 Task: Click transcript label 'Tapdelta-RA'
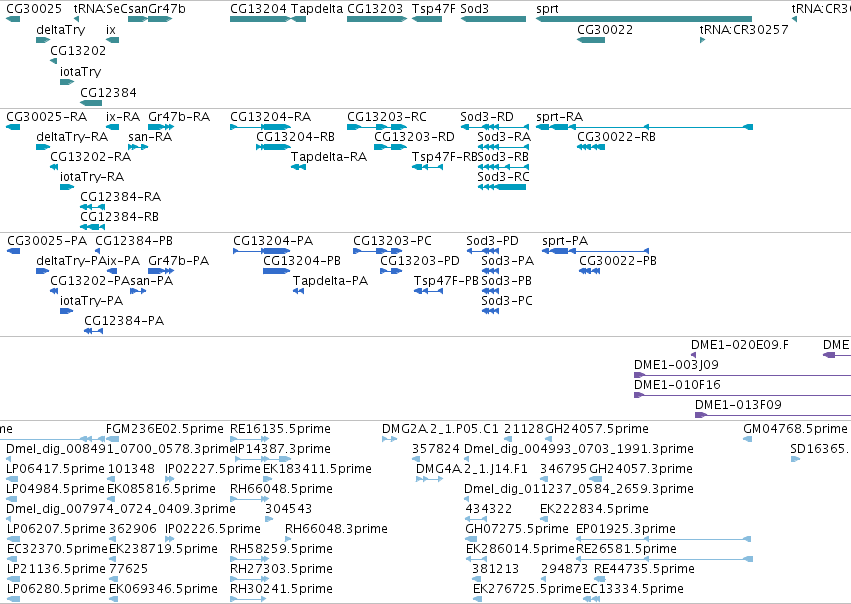tap(329, 157)
